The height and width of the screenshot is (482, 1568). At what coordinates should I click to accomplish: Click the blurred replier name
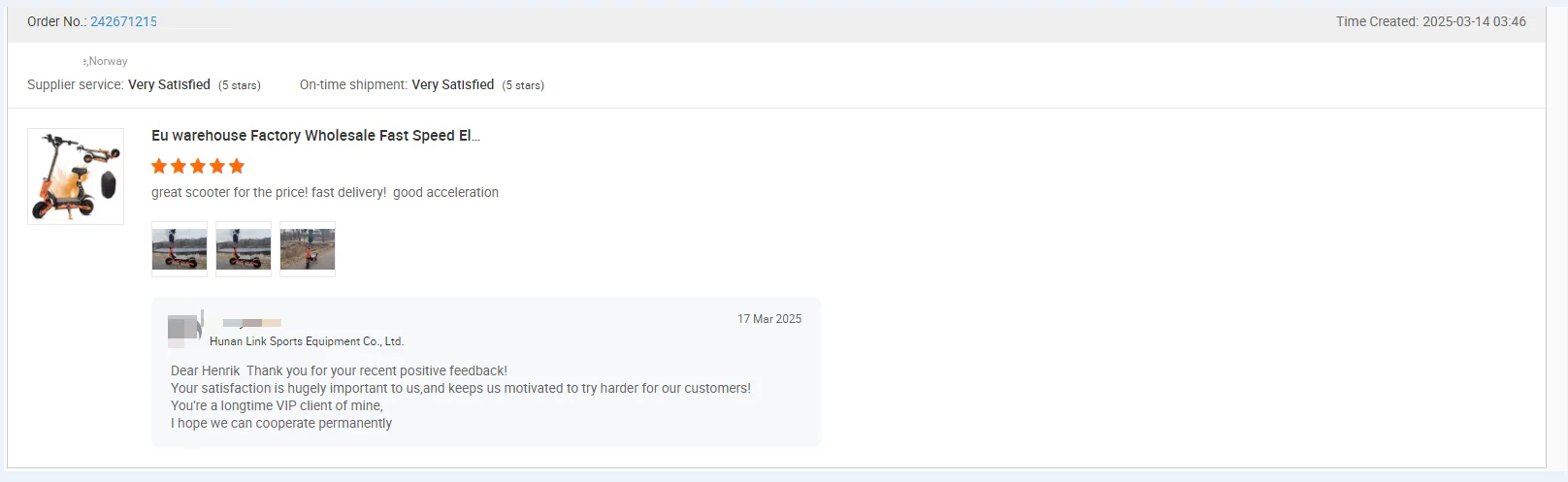pyautogui.click(x=252, y=322)
